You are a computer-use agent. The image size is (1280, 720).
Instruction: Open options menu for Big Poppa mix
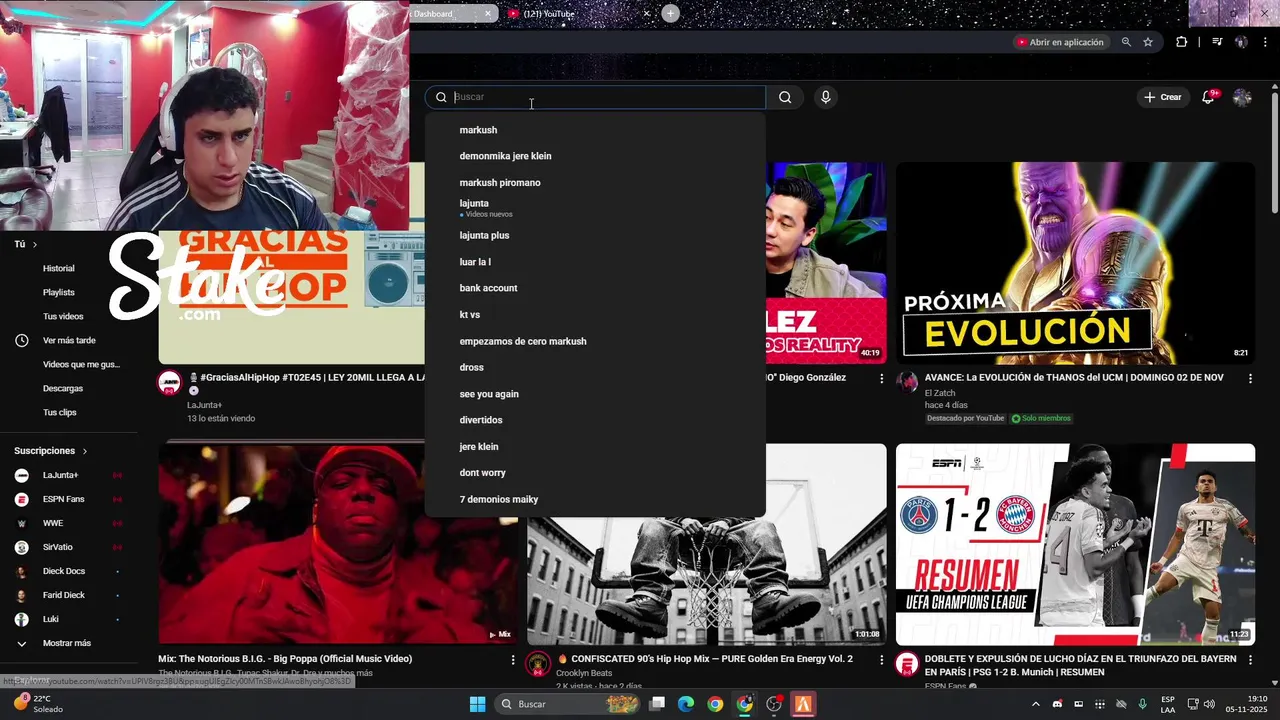click(x=513, y=660)
